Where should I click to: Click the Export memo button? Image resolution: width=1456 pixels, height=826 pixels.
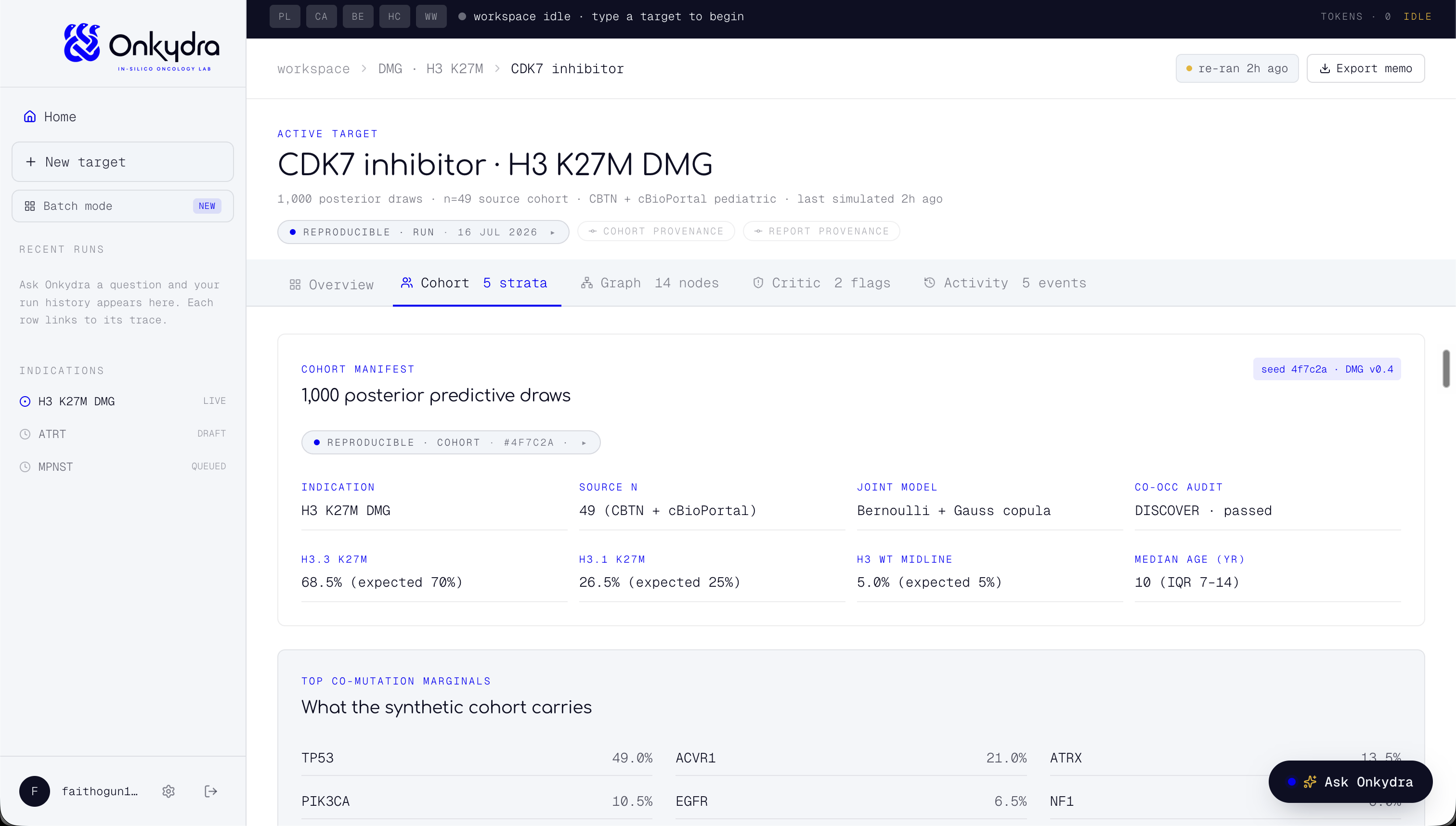point(1365,69)
